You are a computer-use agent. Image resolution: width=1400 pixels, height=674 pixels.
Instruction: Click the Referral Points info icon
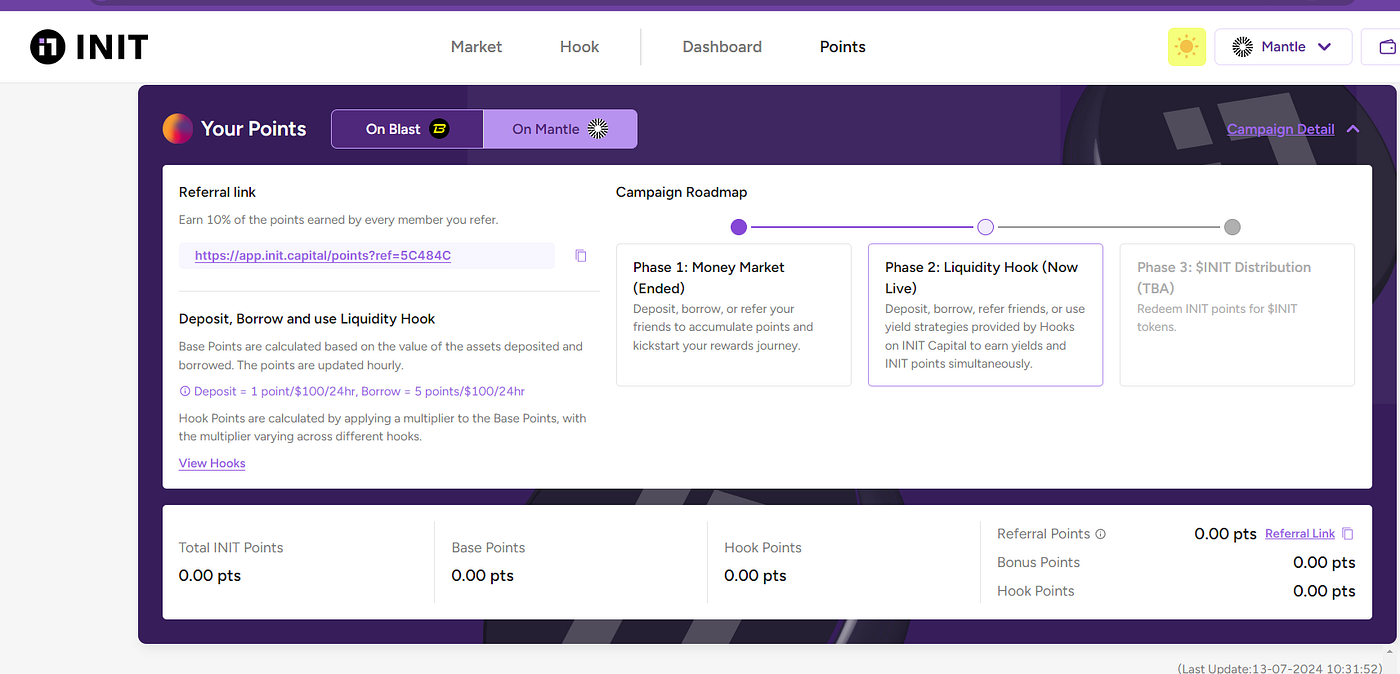(x=1101, y=534)
